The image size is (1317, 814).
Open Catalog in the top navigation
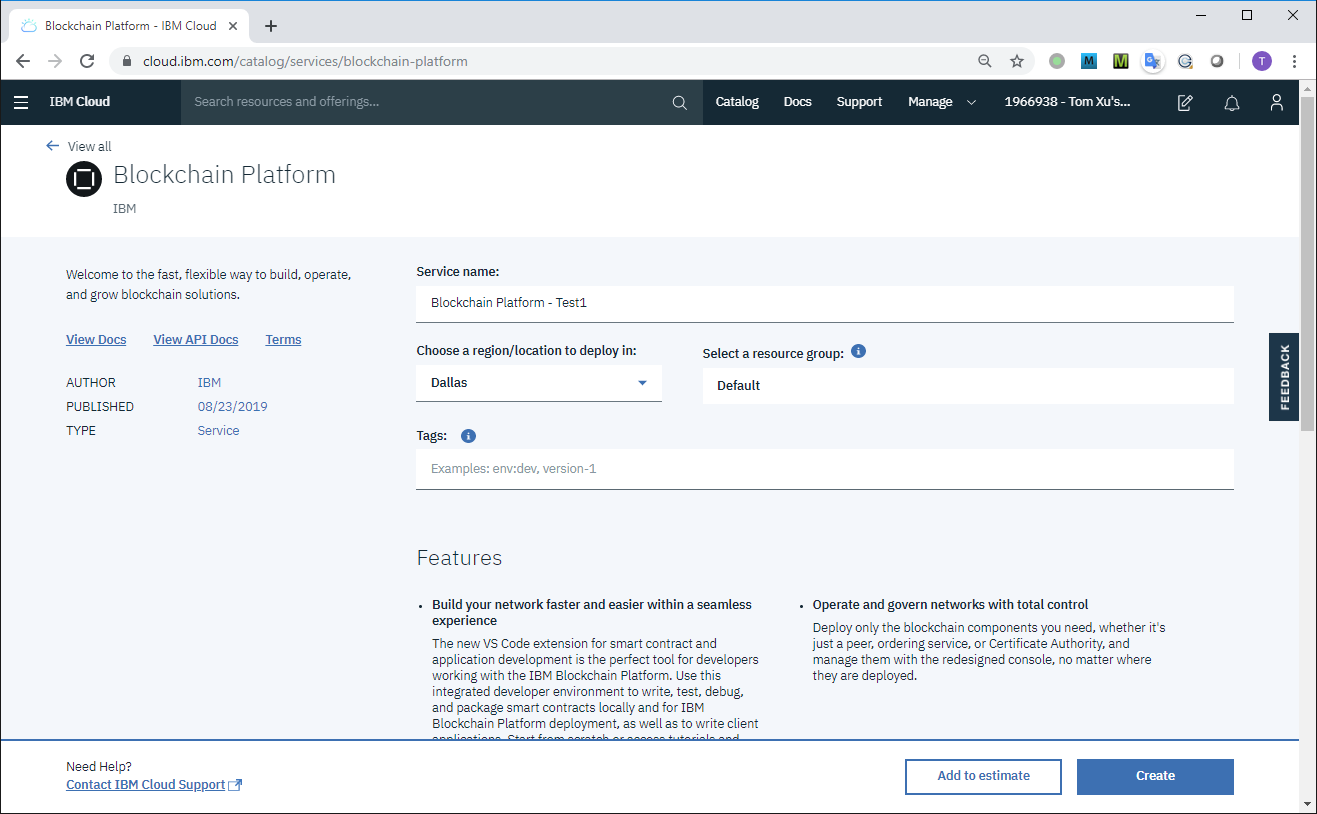pos(737,102)
